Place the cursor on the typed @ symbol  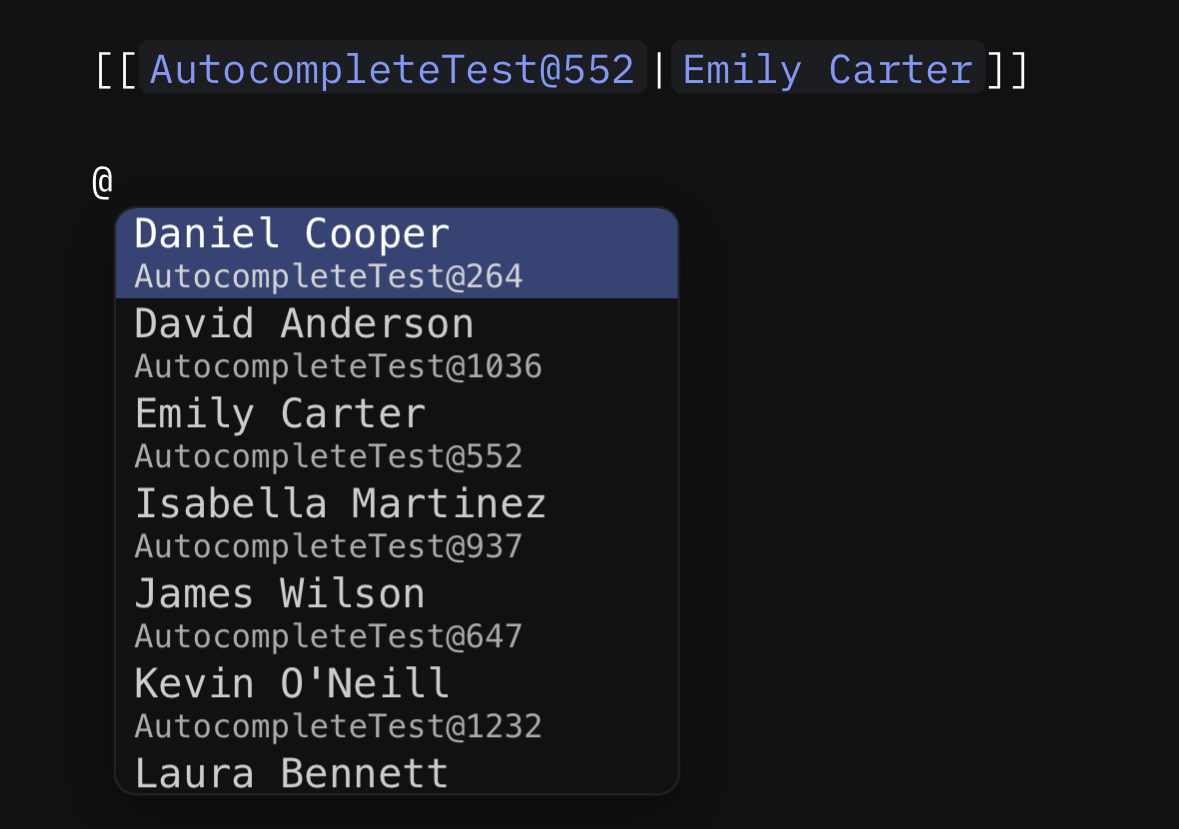coord(102,183)
